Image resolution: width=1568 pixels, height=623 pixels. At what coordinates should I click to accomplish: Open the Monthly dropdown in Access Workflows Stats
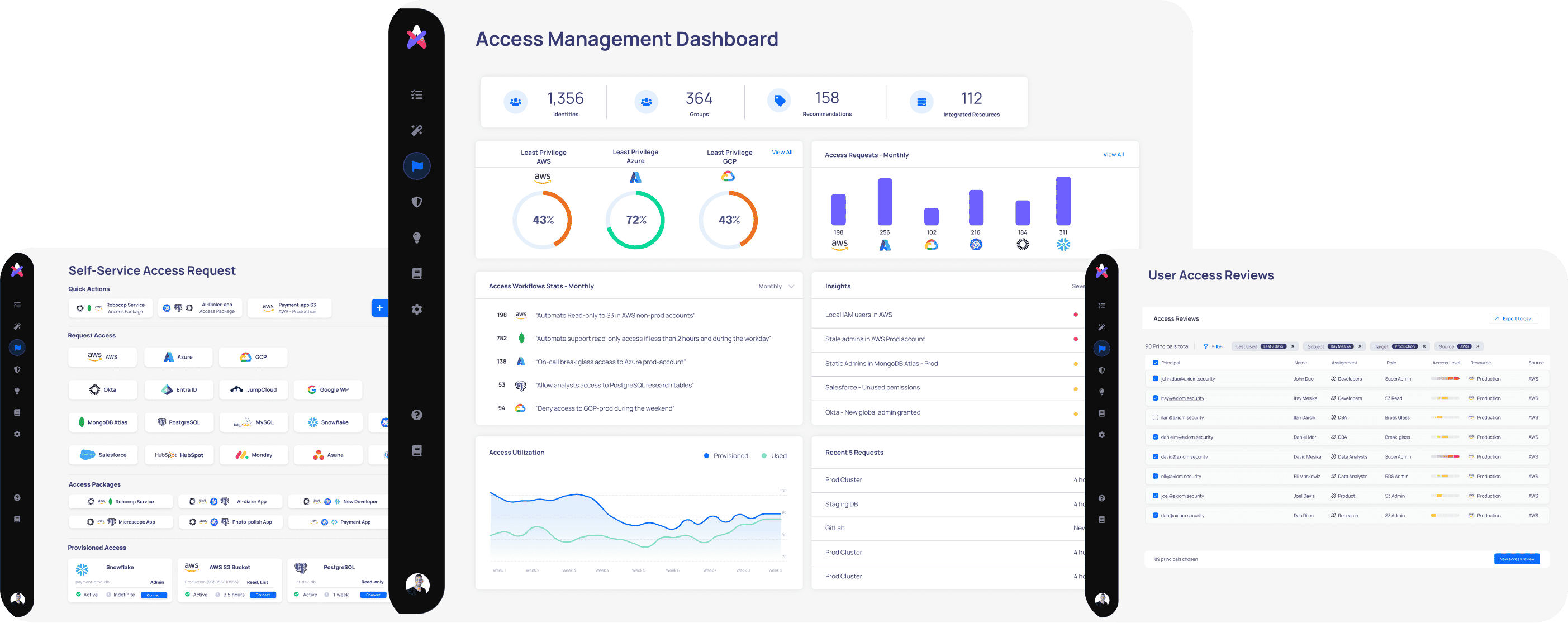tap(775, 286)
